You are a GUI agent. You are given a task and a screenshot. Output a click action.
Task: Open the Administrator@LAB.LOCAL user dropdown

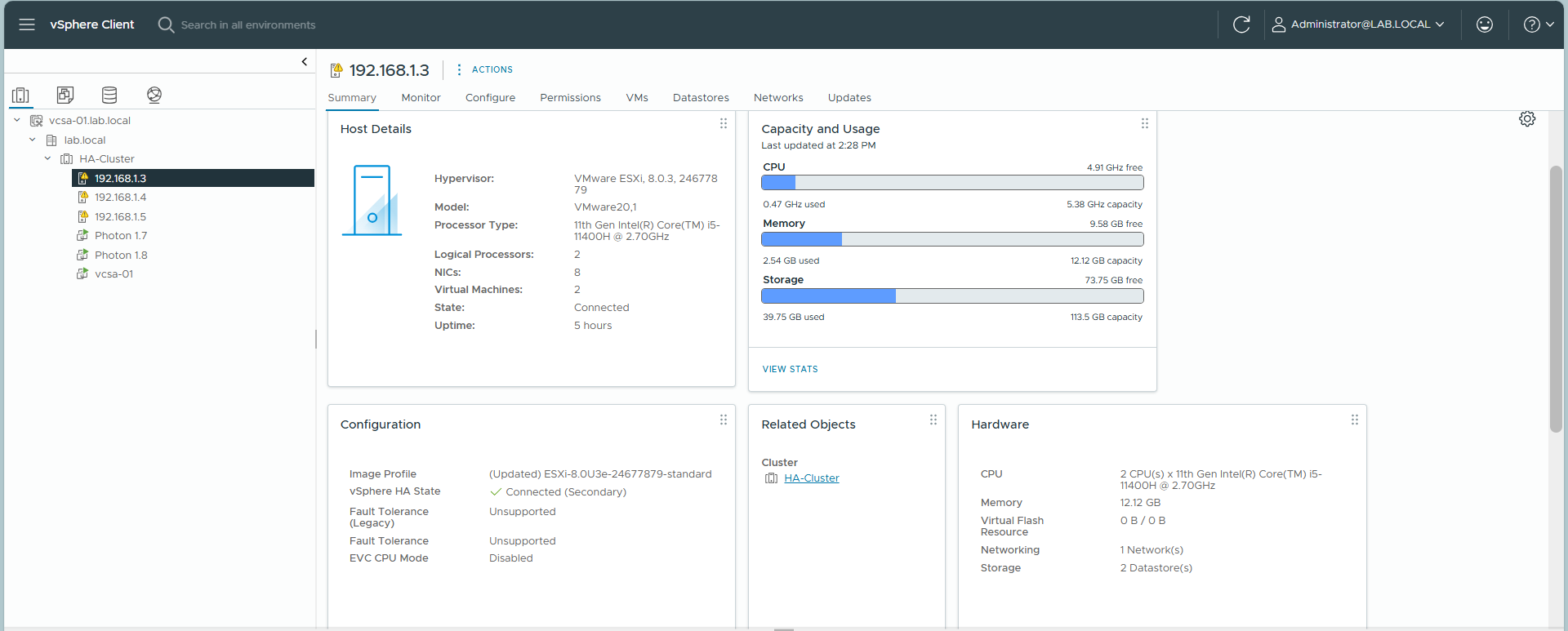[x=1359, y=24]
